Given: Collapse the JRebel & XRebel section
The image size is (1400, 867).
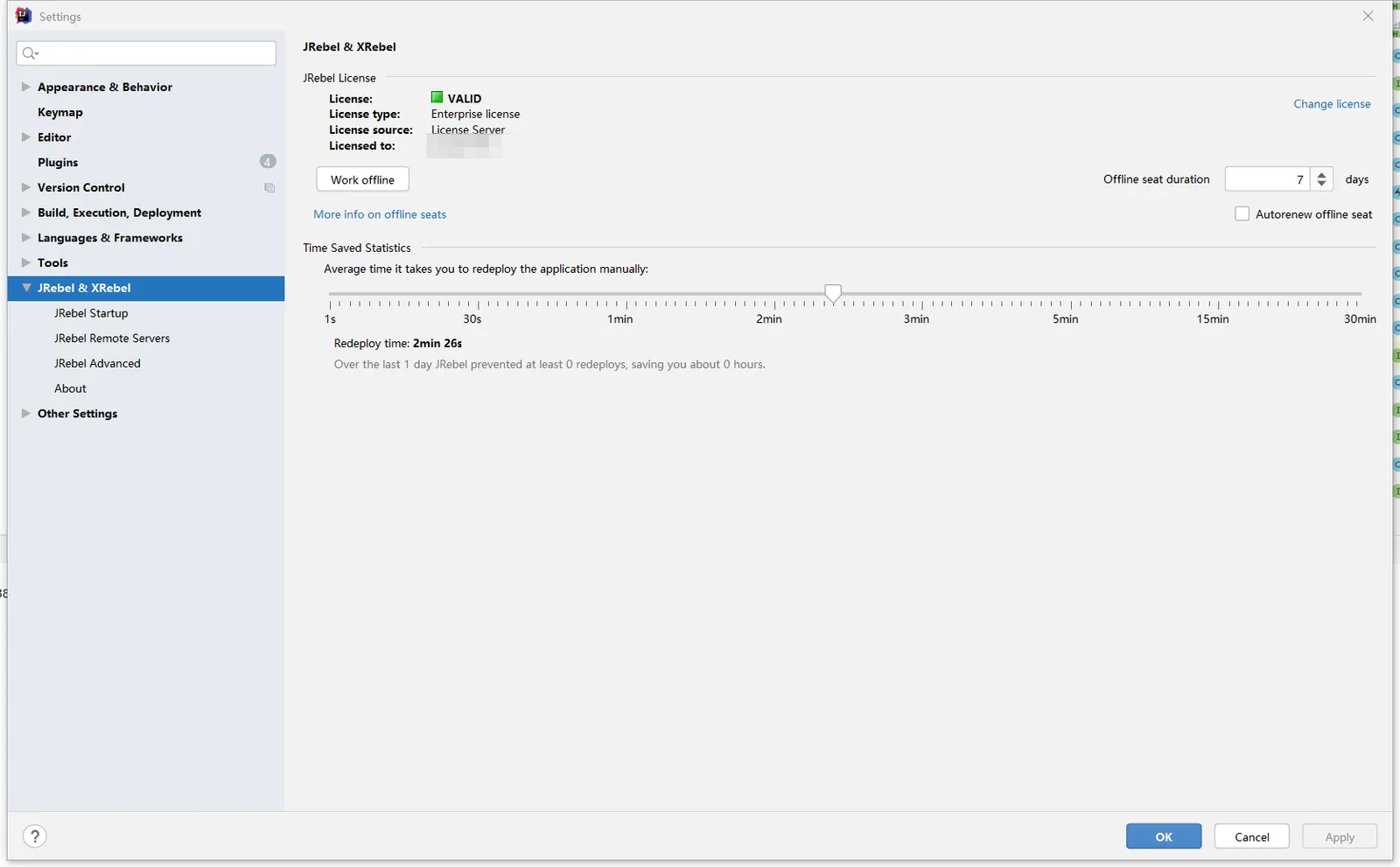Looking at the screenshot, I should 26,288.
